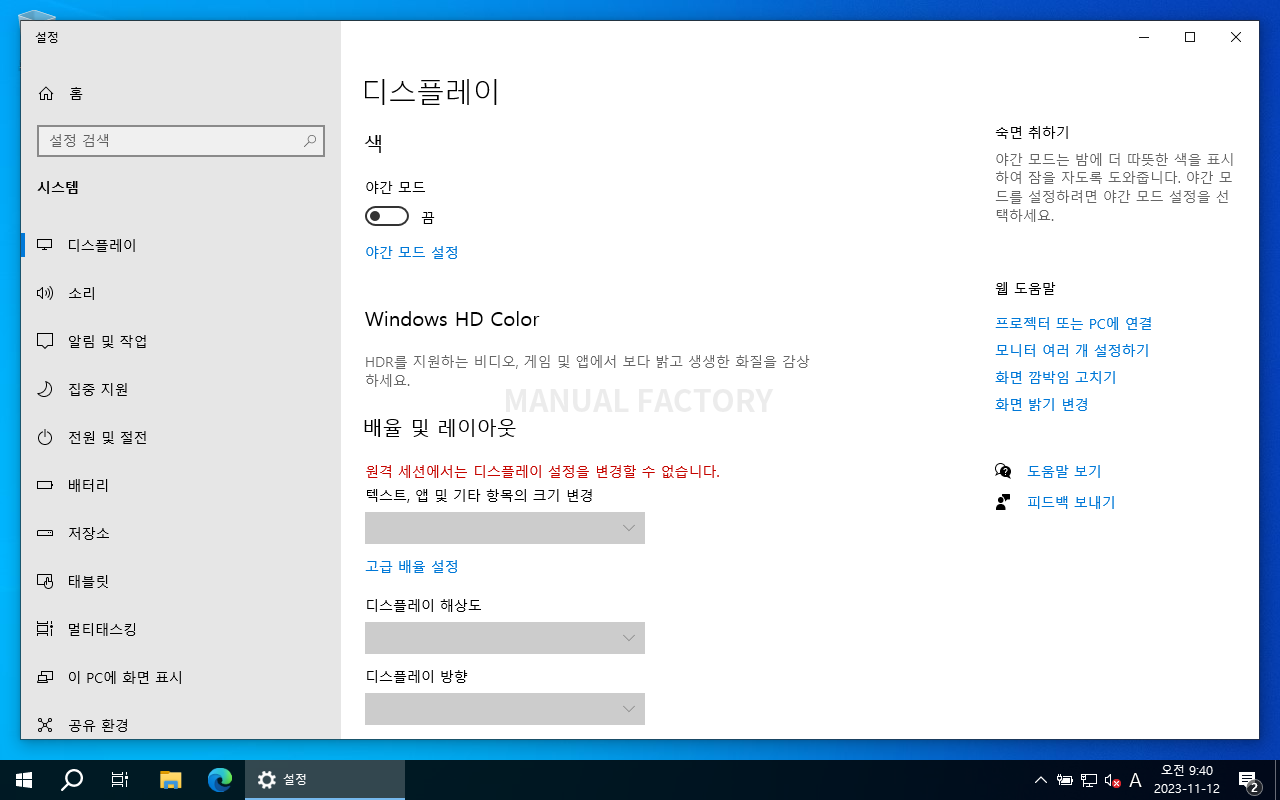Image resolution: width=1280 pixels, height=800 pixels.
Task: Click the 숙면 취하기 heading
Action: click(x=1032, y=132)
